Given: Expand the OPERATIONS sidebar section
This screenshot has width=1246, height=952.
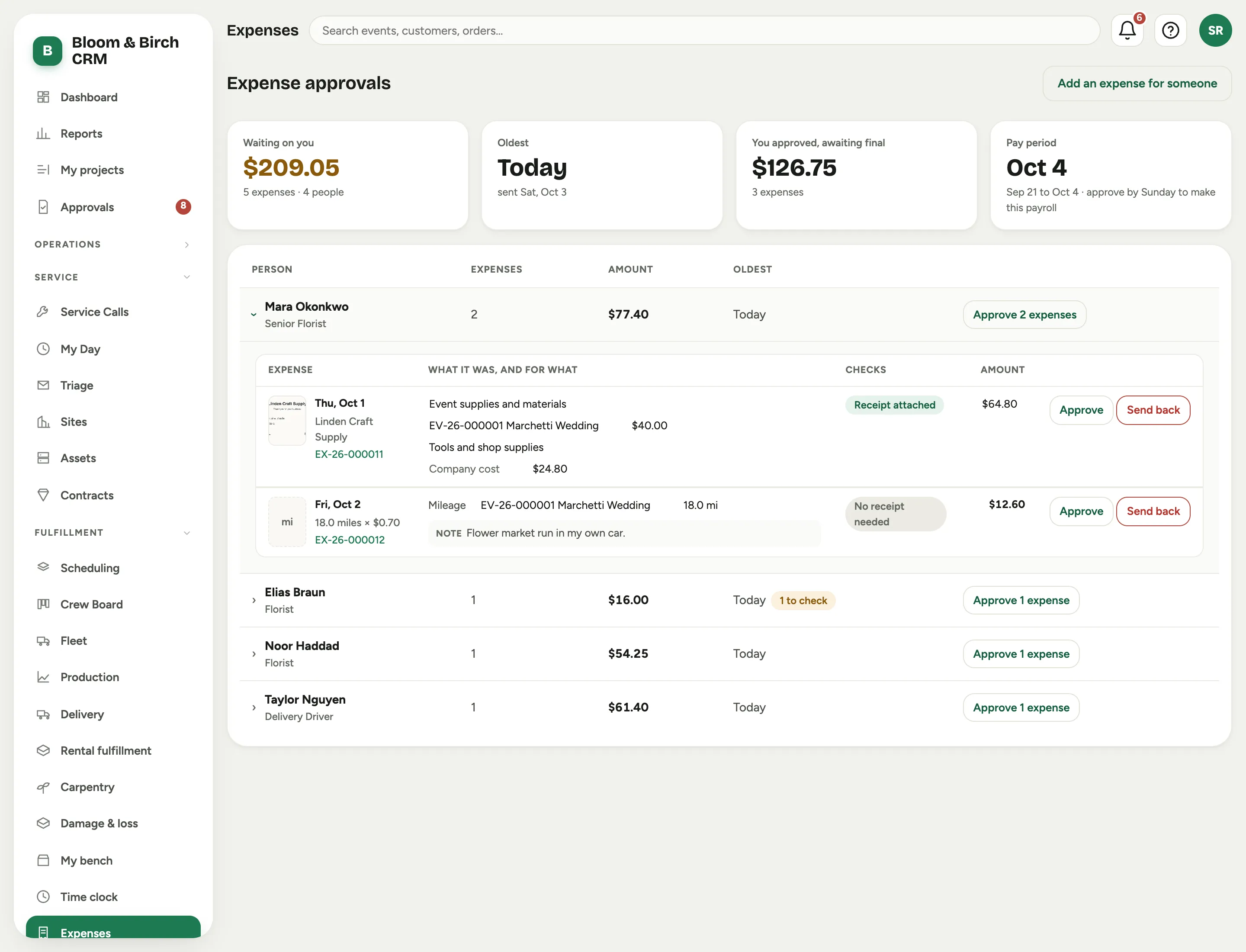Looking at the screenshot, I should (x=112, y=244).
